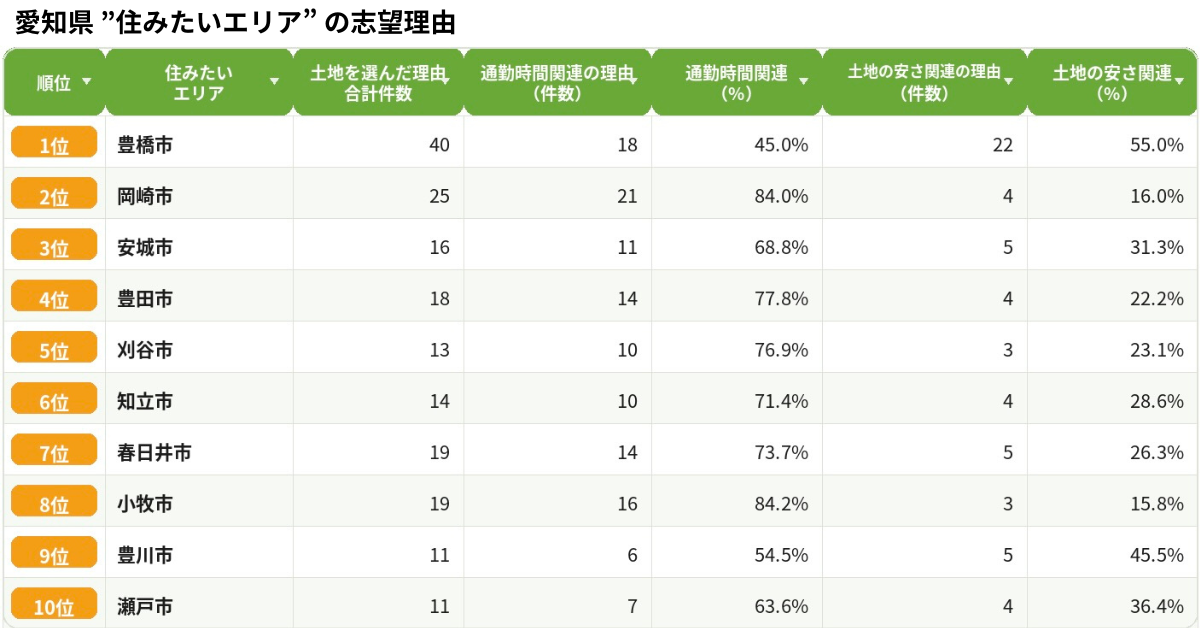Click the 順位 column header text
The height and width of the screenshot is (628, 1200).
pyautogui.click(x=54, y=83)
